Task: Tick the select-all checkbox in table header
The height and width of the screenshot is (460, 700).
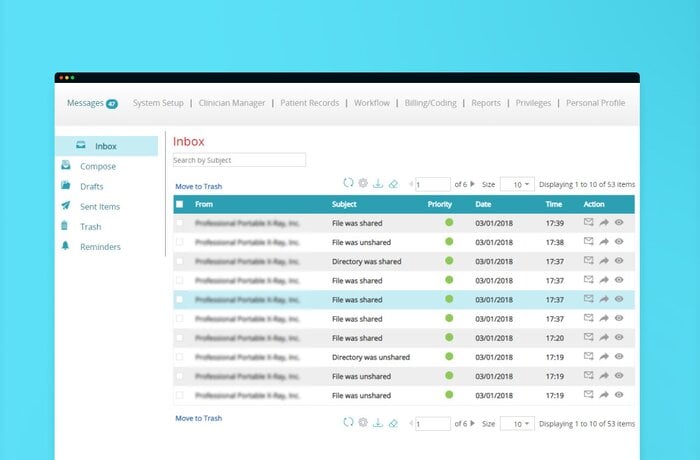Action: 180,204
